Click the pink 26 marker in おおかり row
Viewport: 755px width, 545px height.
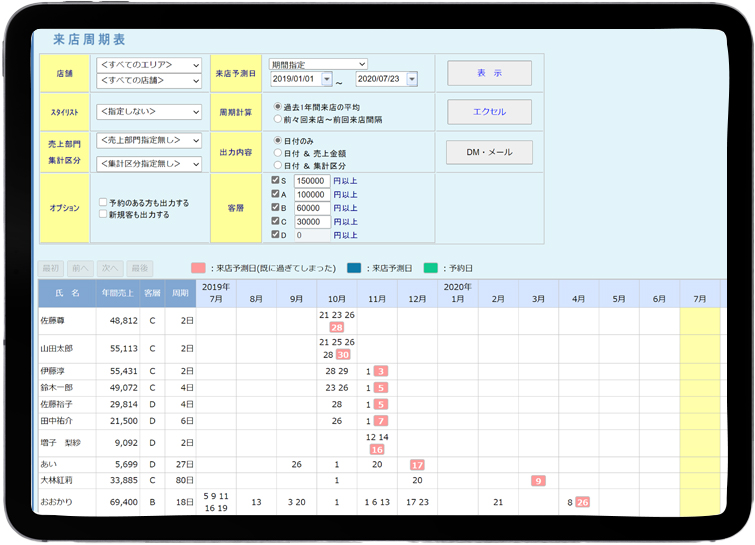pos(582,502)
